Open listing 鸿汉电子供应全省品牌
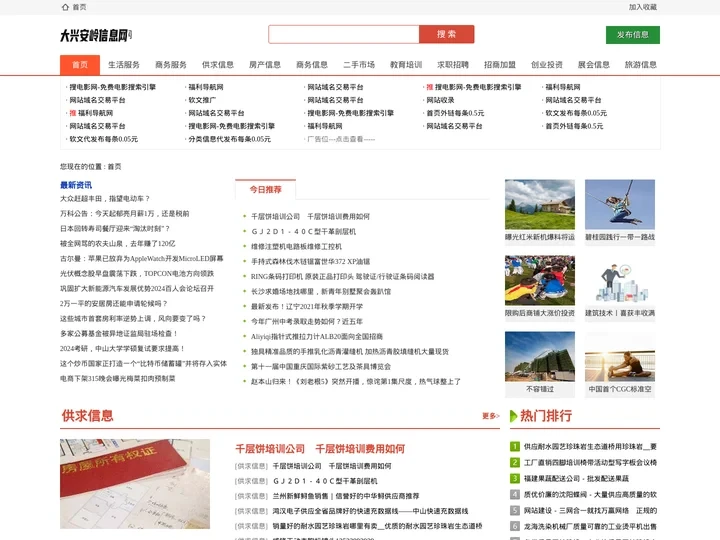Viewport: 720px width, 540px height. pyautogui.click(x=370, y=511)
